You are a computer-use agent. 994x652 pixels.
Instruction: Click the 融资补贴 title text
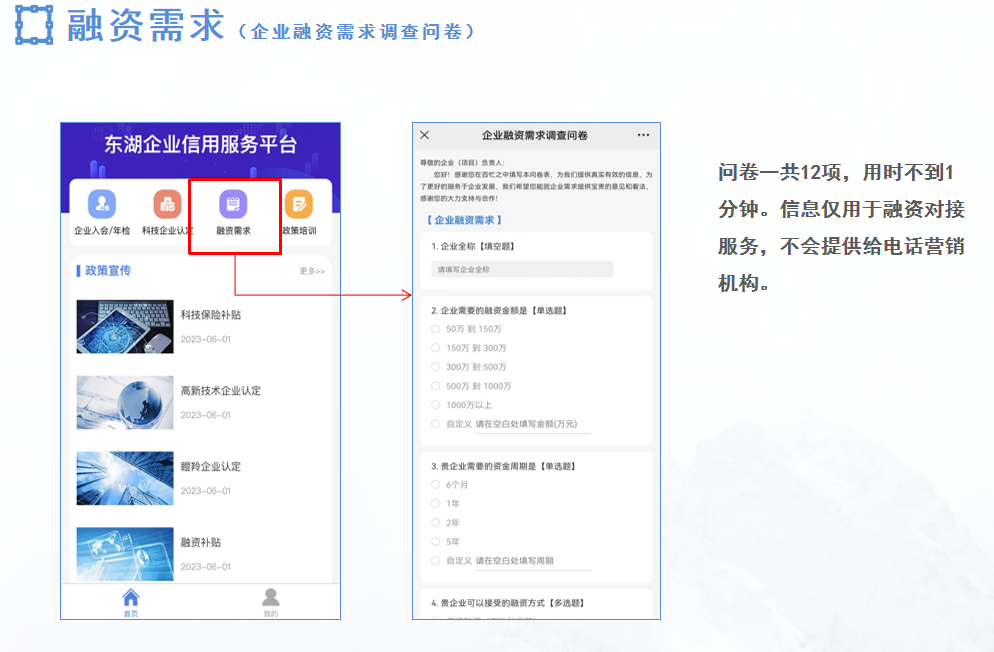click(200, 542)
